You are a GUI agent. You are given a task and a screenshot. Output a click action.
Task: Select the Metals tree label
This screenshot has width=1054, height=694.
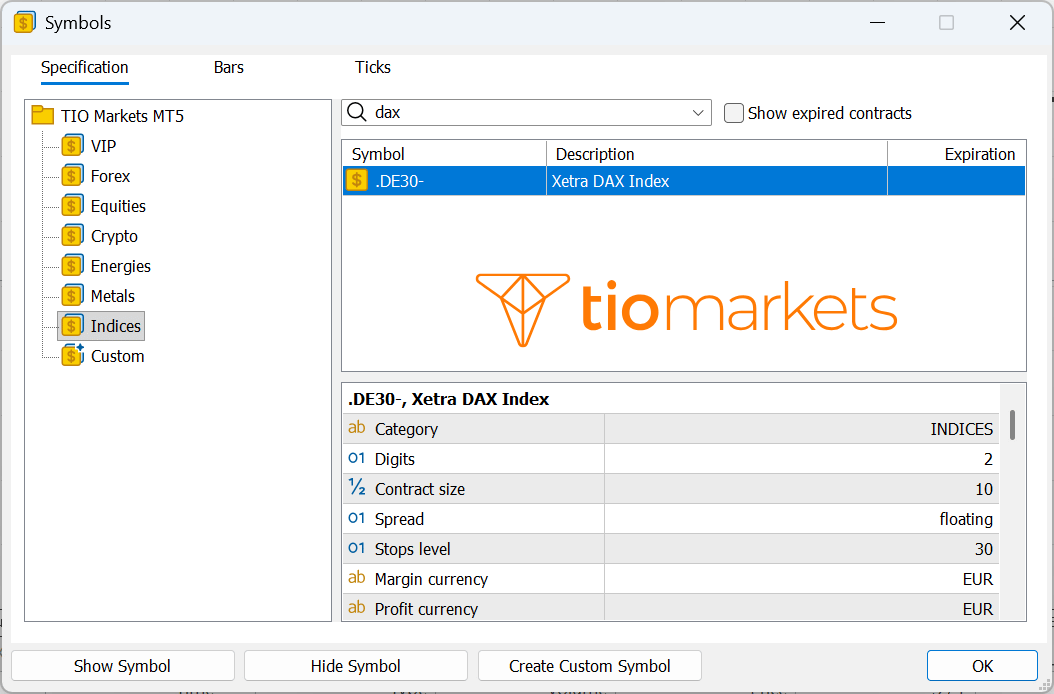(x=113, y=296)
